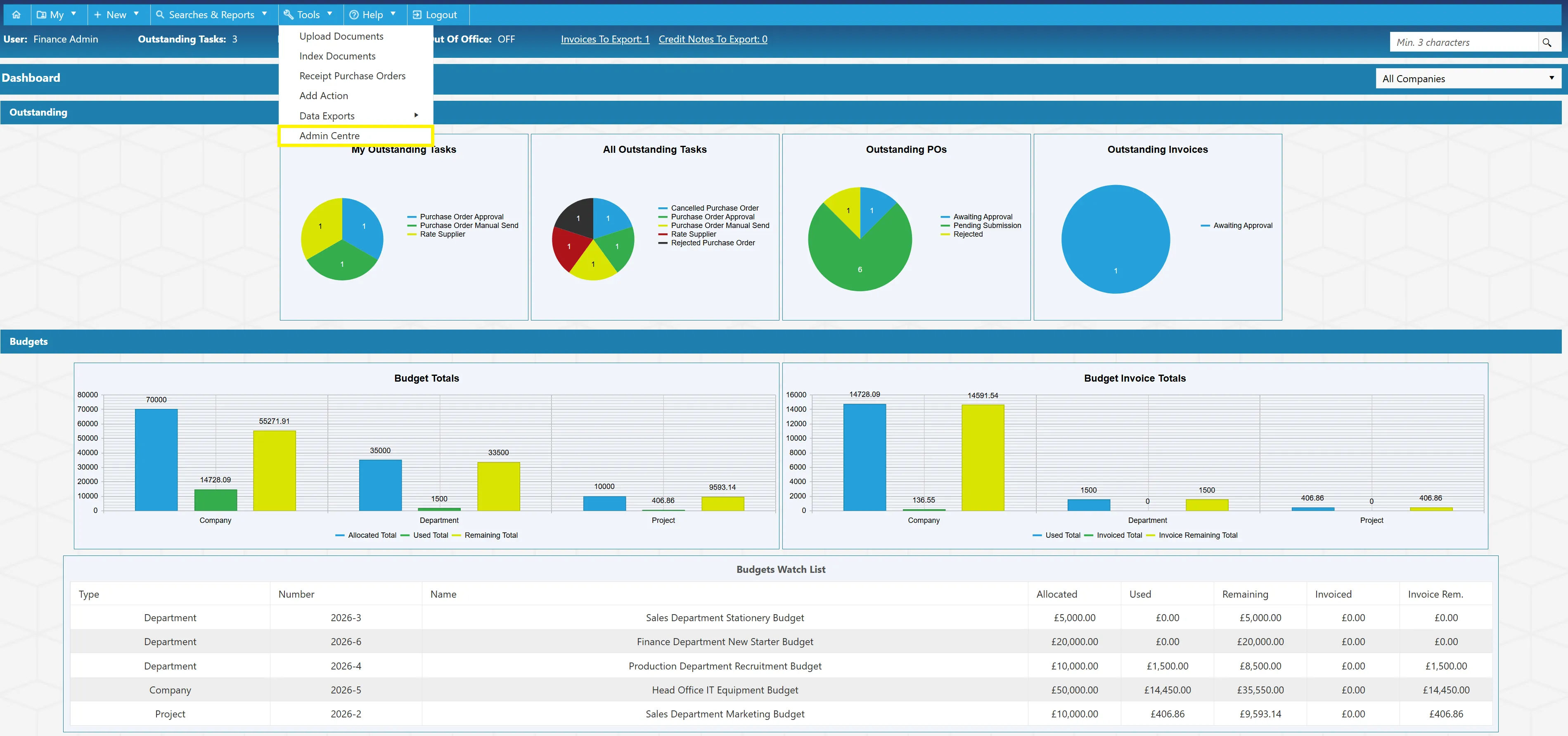This screenshot has width=1568, height=736.
Task: Click the £14,450.00 Used cell
Action: pyautogui.click(x=1168, y=690)
